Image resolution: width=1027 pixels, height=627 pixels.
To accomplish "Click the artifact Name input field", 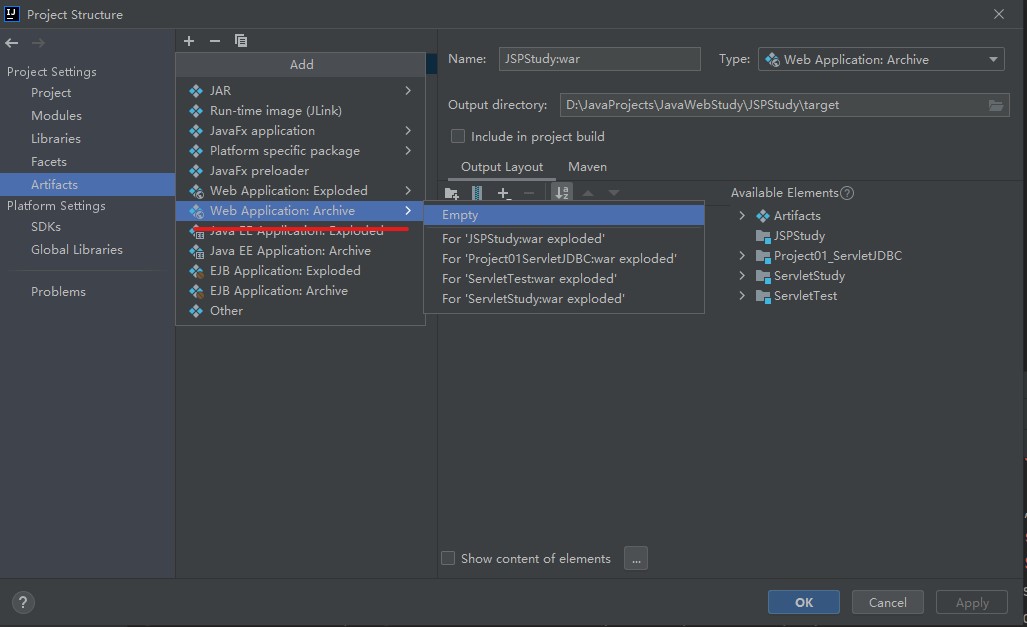I will click(599, 59).
